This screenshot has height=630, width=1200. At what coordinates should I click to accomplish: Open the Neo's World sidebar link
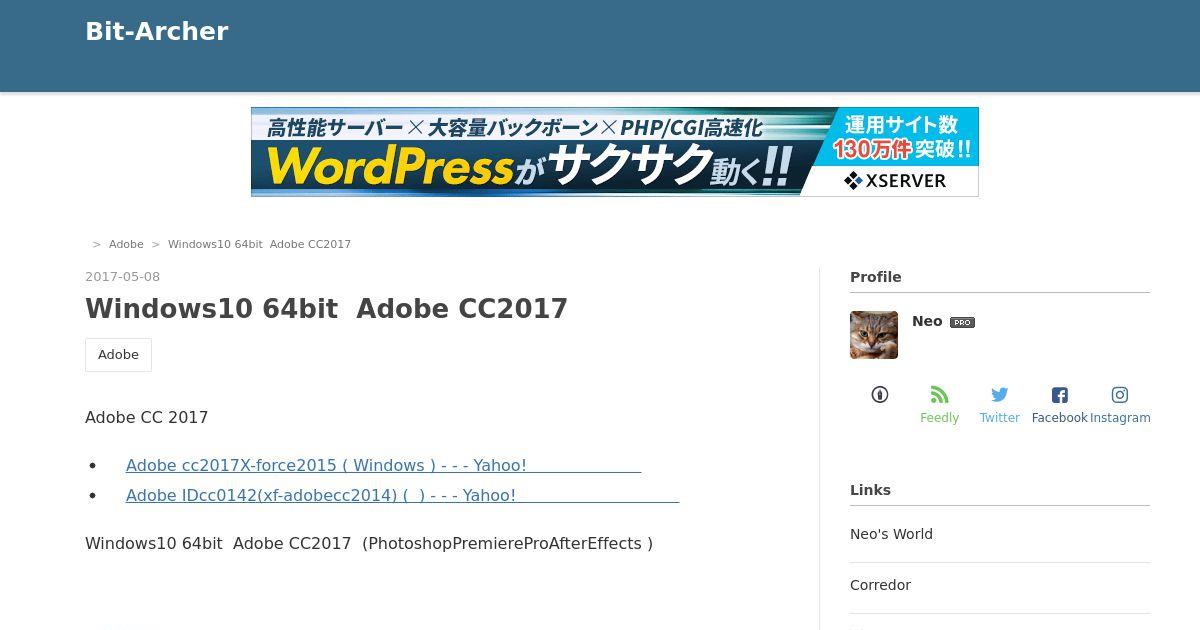(x=891, y=534)
